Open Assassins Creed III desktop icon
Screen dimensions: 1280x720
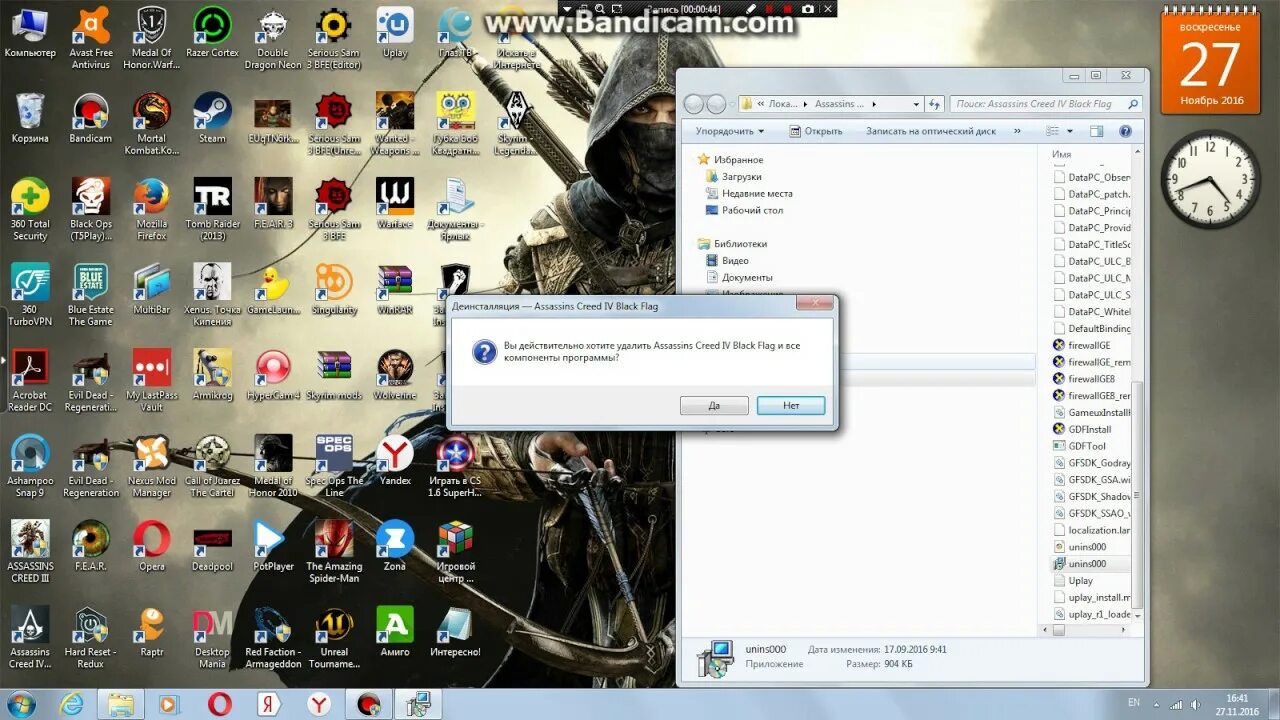30,551
